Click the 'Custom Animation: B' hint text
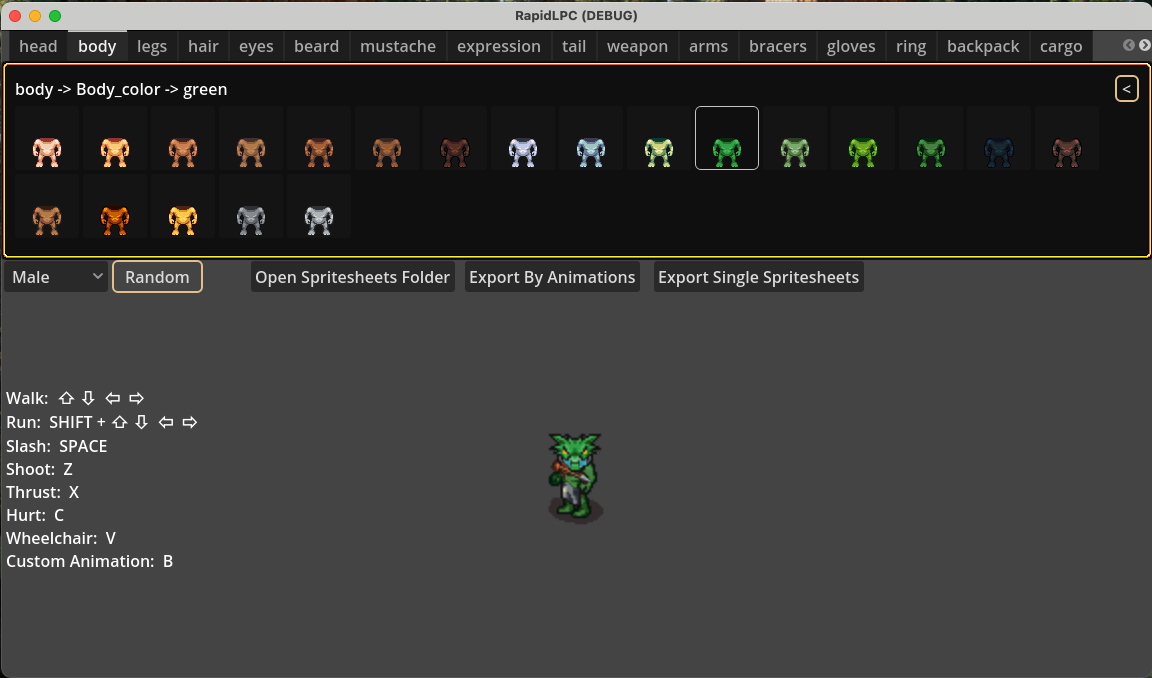 pos(90,561)
